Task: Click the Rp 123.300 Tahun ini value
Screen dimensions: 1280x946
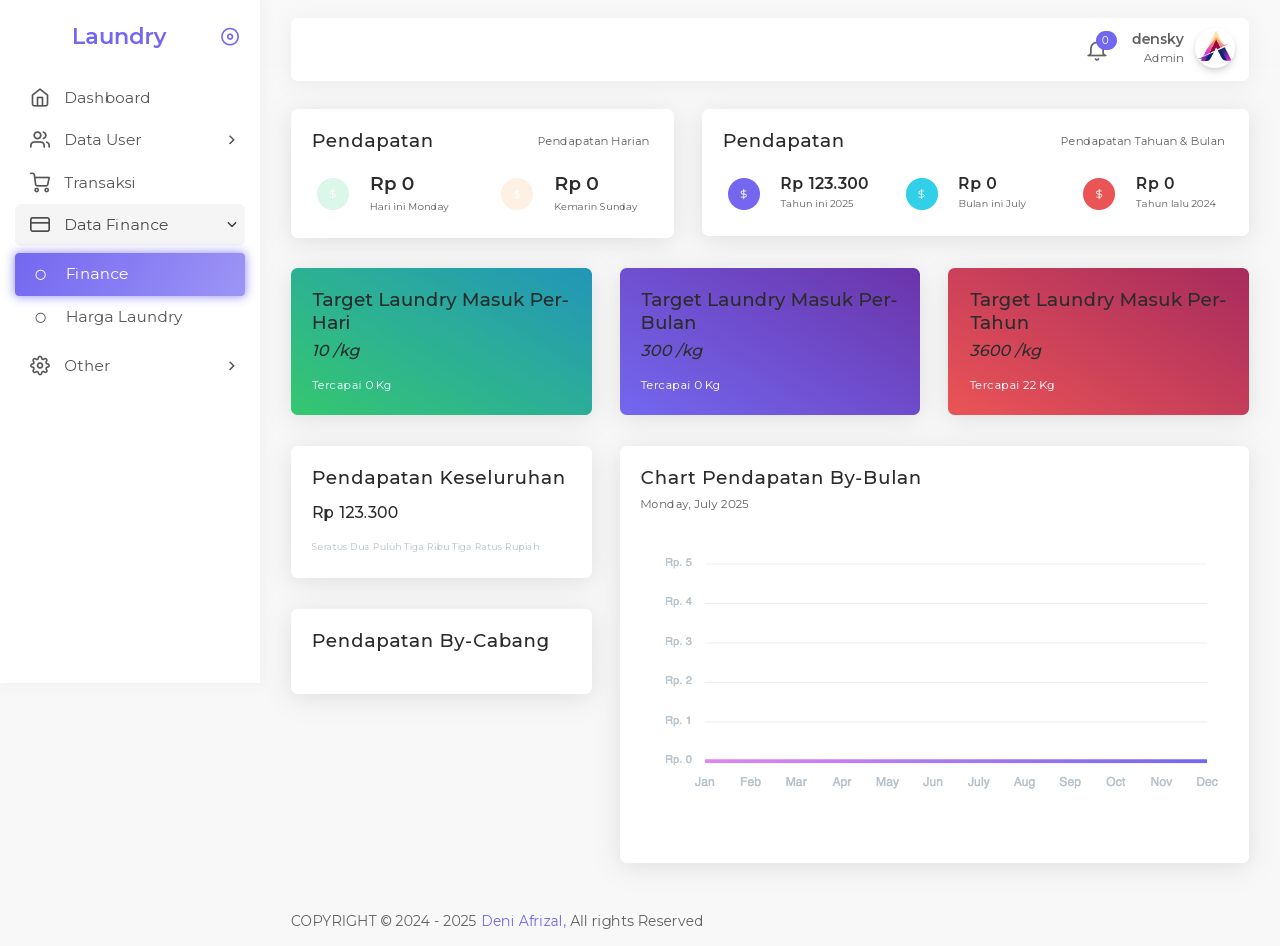Action: click(824, 184)
